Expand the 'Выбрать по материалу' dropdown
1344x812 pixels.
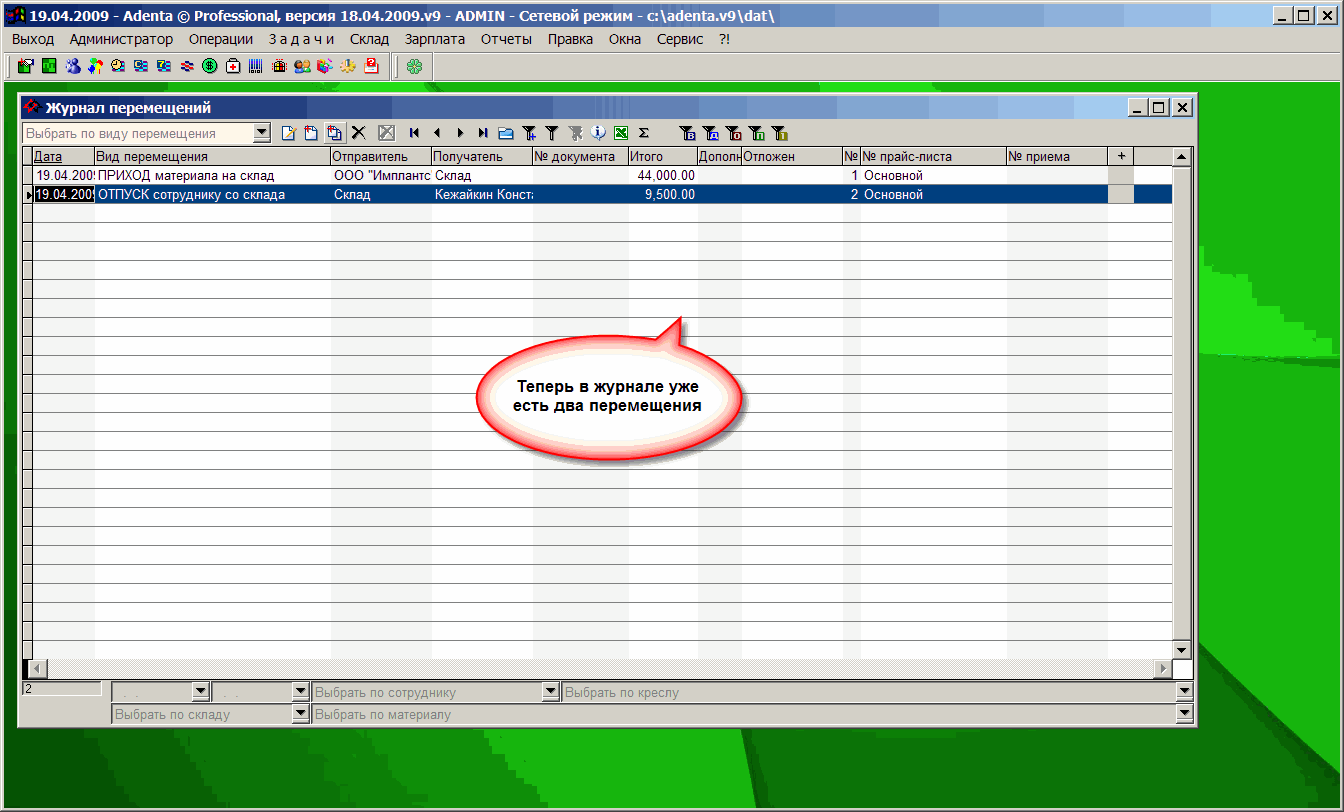pos(1185,714)
